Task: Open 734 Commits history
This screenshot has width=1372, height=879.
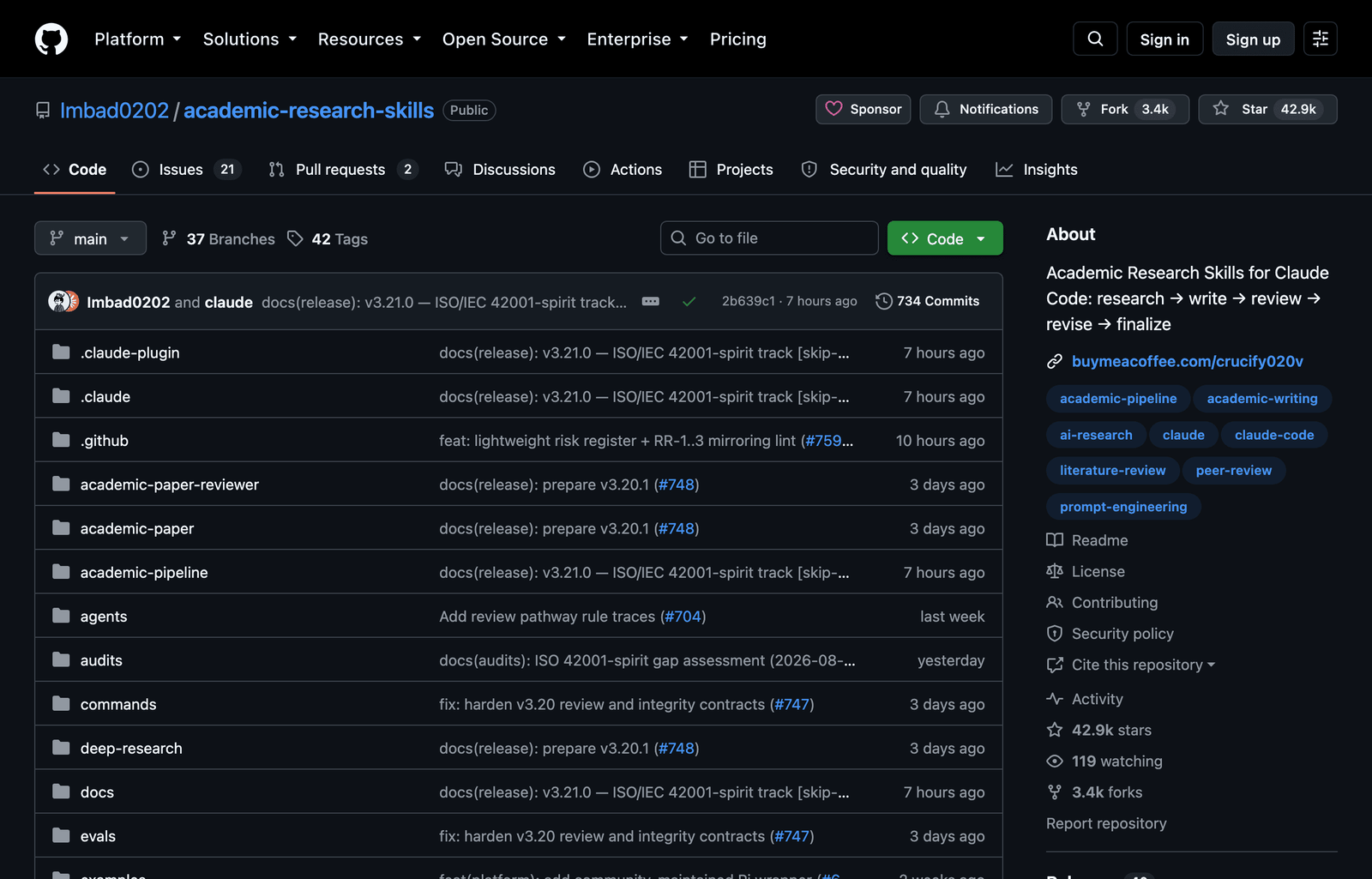Action: tap(927, 301)
